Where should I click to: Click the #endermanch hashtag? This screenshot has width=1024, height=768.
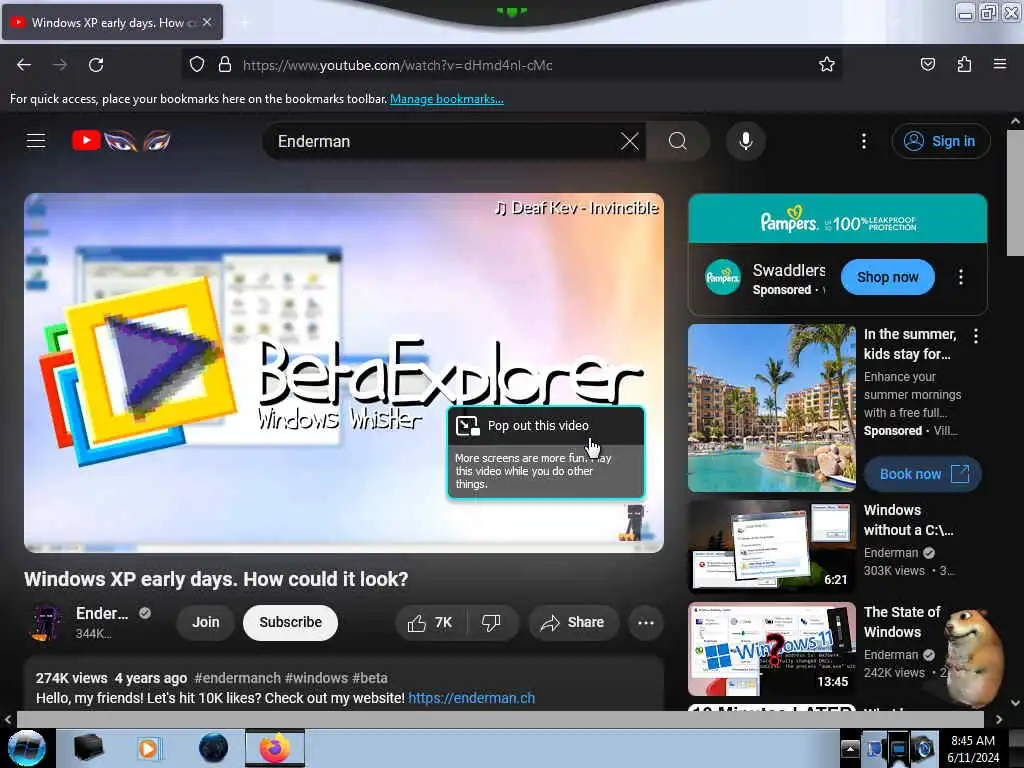tap(238, 678)
